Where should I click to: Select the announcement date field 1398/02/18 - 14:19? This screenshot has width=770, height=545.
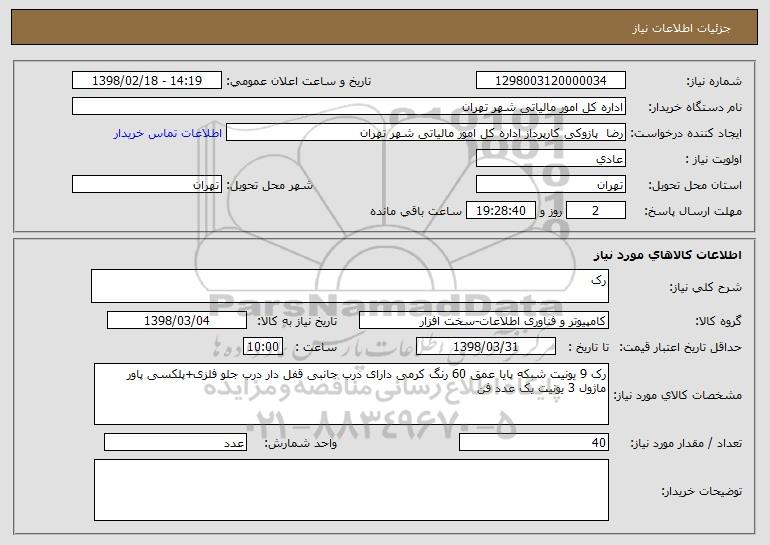coord(147,81)
